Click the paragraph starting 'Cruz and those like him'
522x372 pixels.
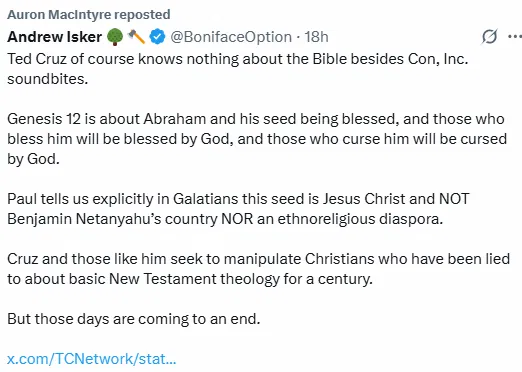point(259,269)
